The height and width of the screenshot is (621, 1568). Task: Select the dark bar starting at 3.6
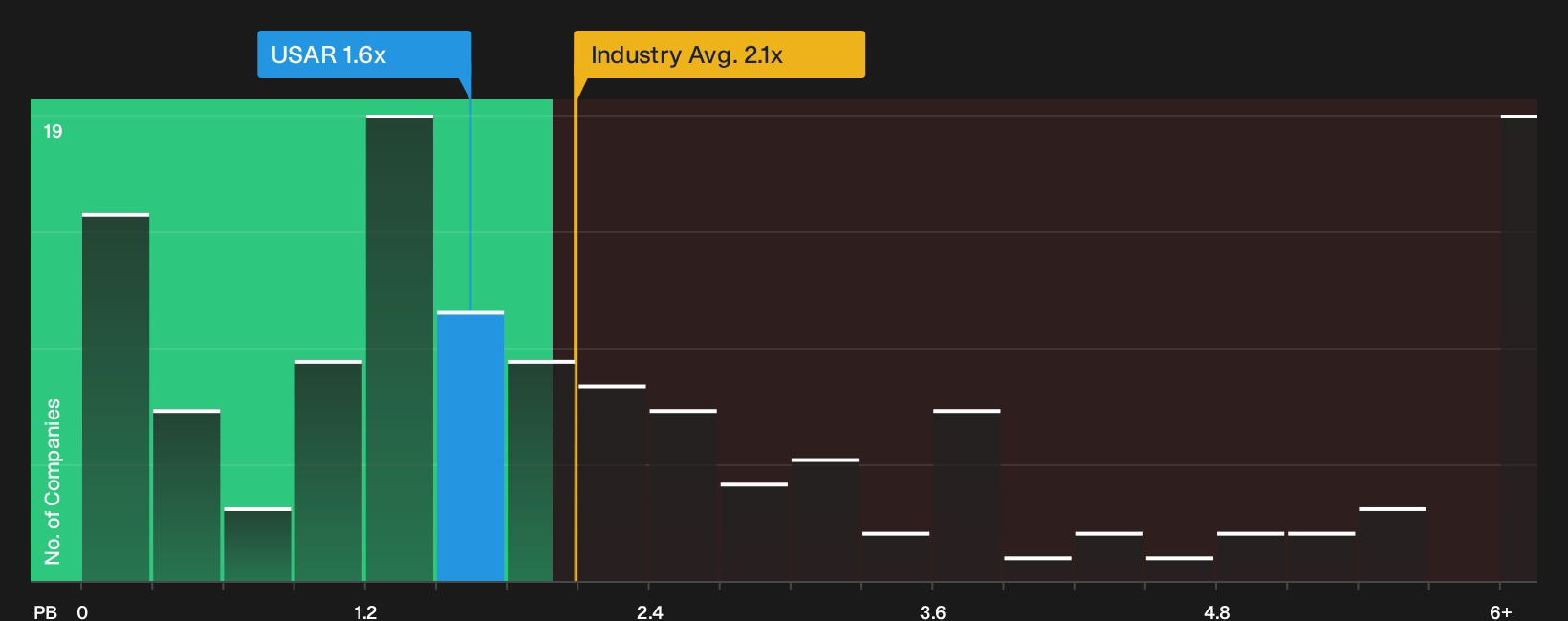(967, 495)
